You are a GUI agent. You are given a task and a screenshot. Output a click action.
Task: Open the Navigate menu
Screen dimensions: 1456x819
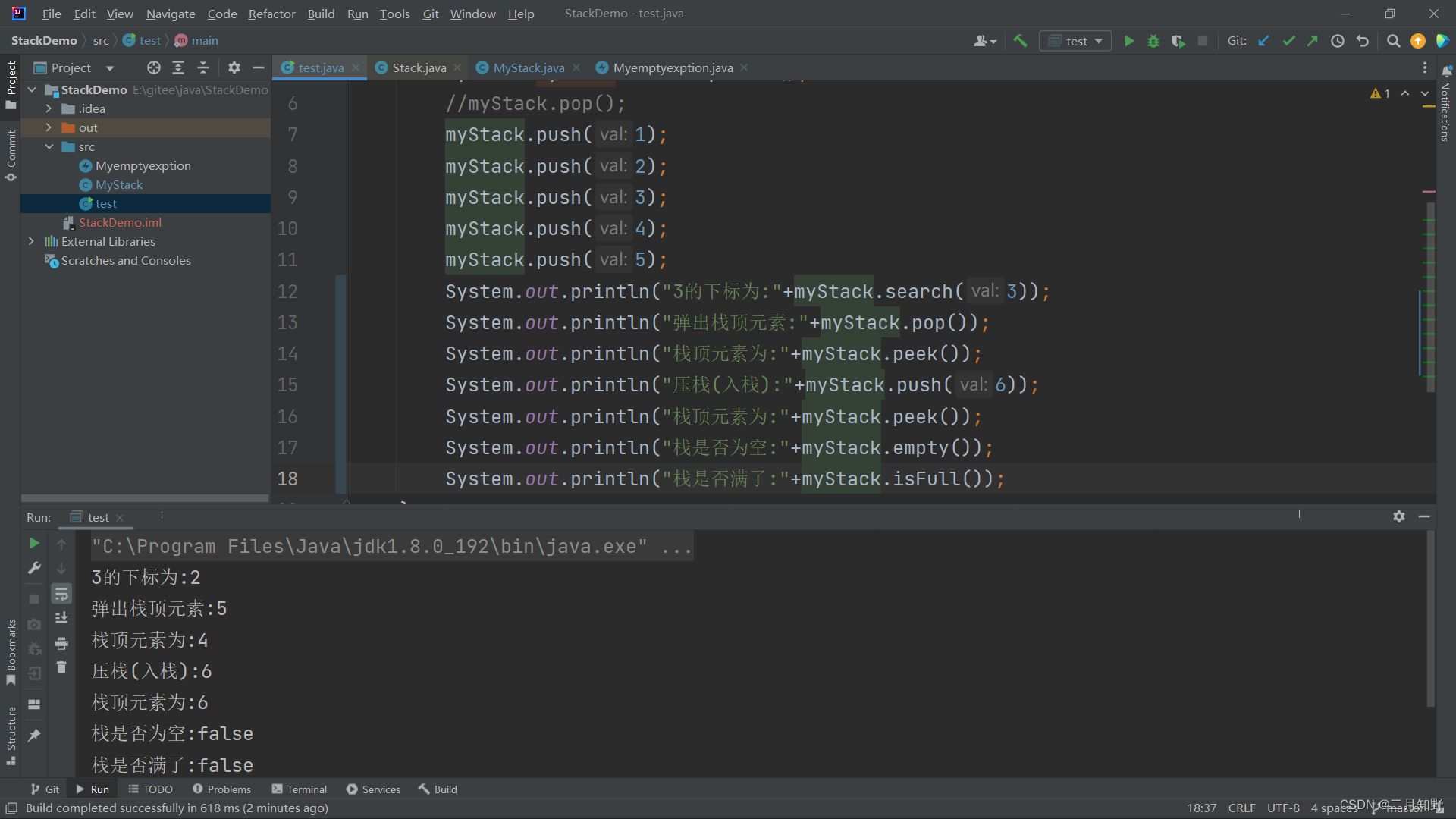coord(171,14)
